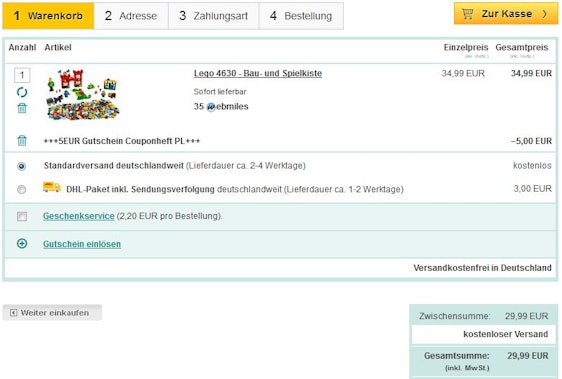Click the '35' webmiles points number

coord(199,106)
